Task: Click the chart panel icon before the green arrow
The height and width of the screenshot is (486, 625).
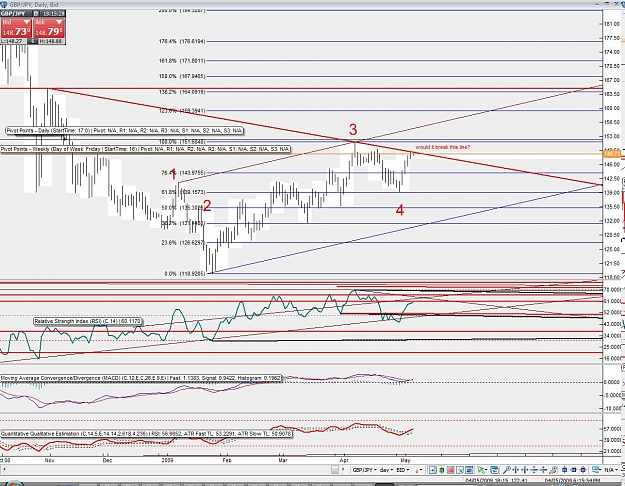Action: coord(469,470)
